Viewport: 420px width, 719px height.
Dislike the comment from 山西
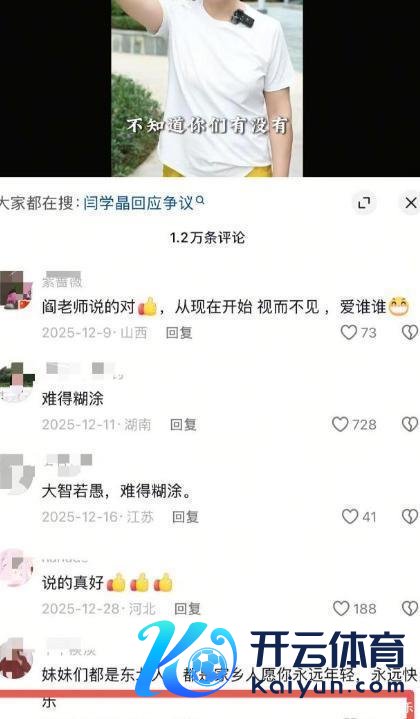coord(410,332)
